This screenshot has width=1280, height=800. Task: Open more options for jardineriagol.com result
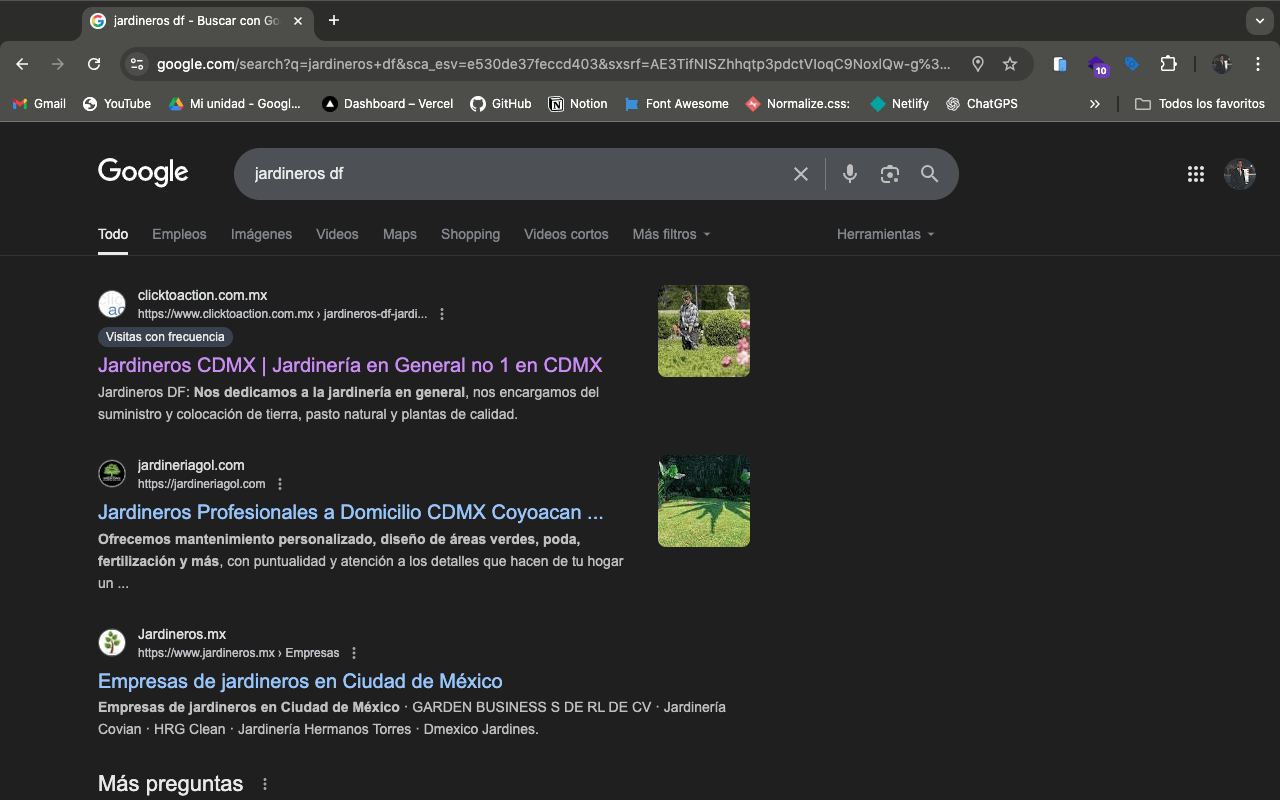tap(280, 484)
